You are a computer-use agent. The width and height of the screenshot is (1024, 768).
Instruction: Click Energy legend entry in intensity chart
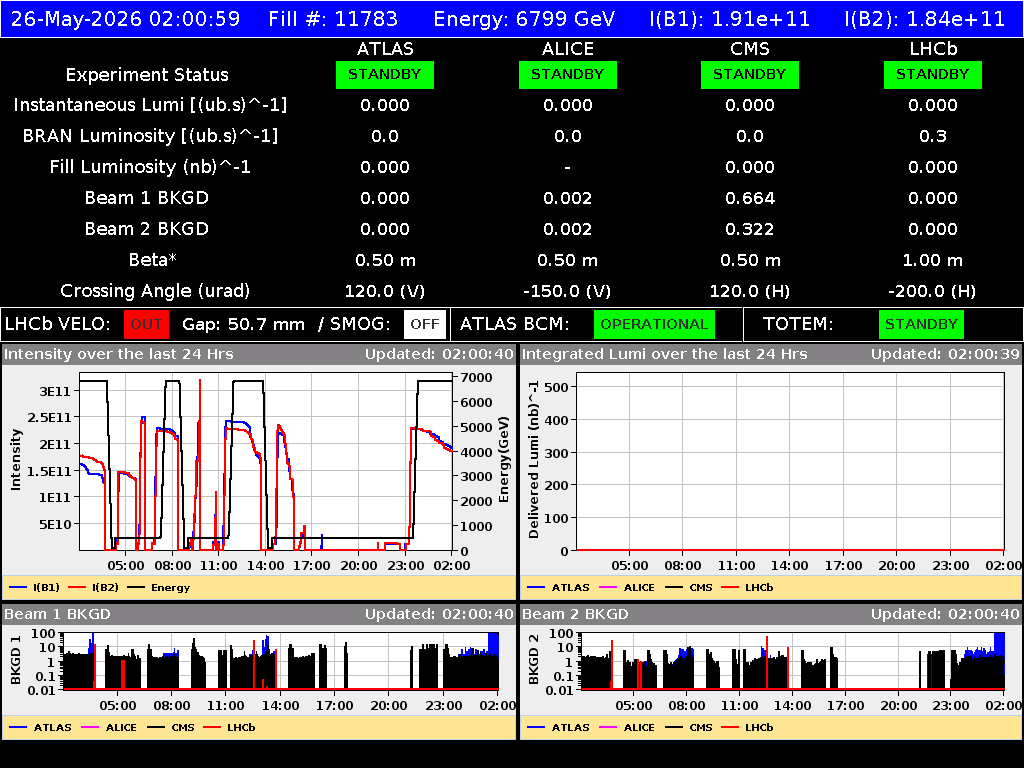(x=159, y=587)
